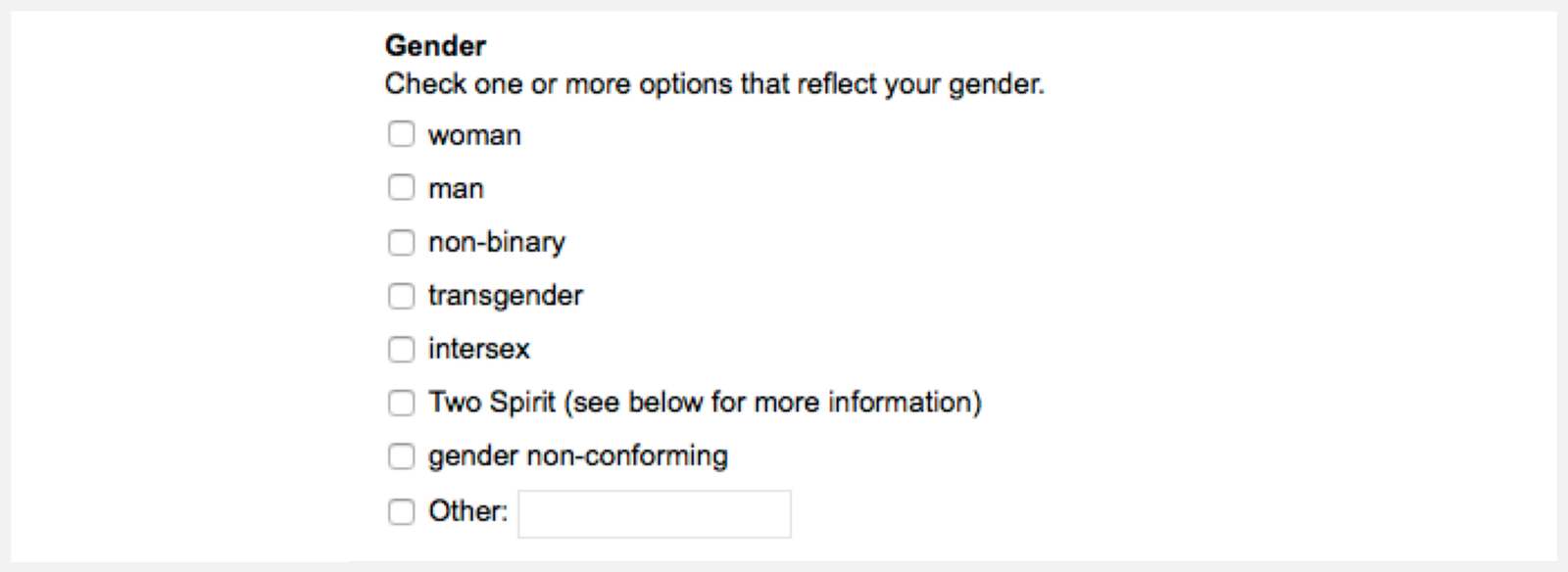Click the 'intersex' label text

pyautogui.click(x=479, y=350)
